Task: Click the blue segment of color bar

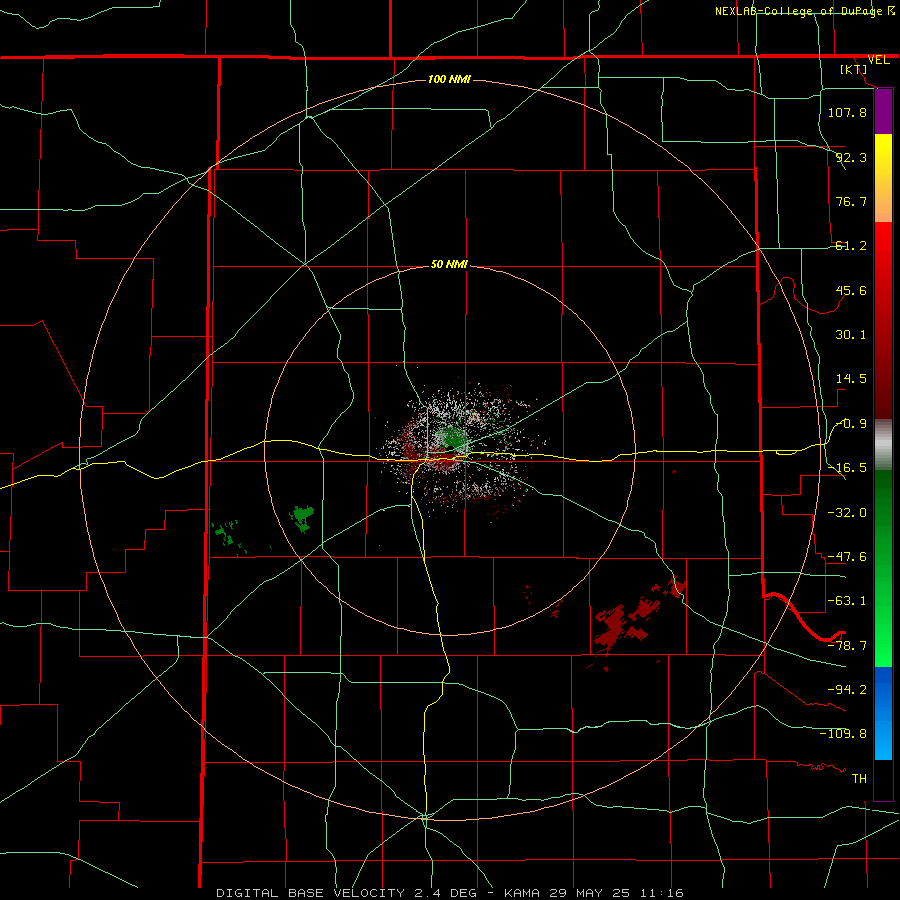Action: tap(883, 713)
